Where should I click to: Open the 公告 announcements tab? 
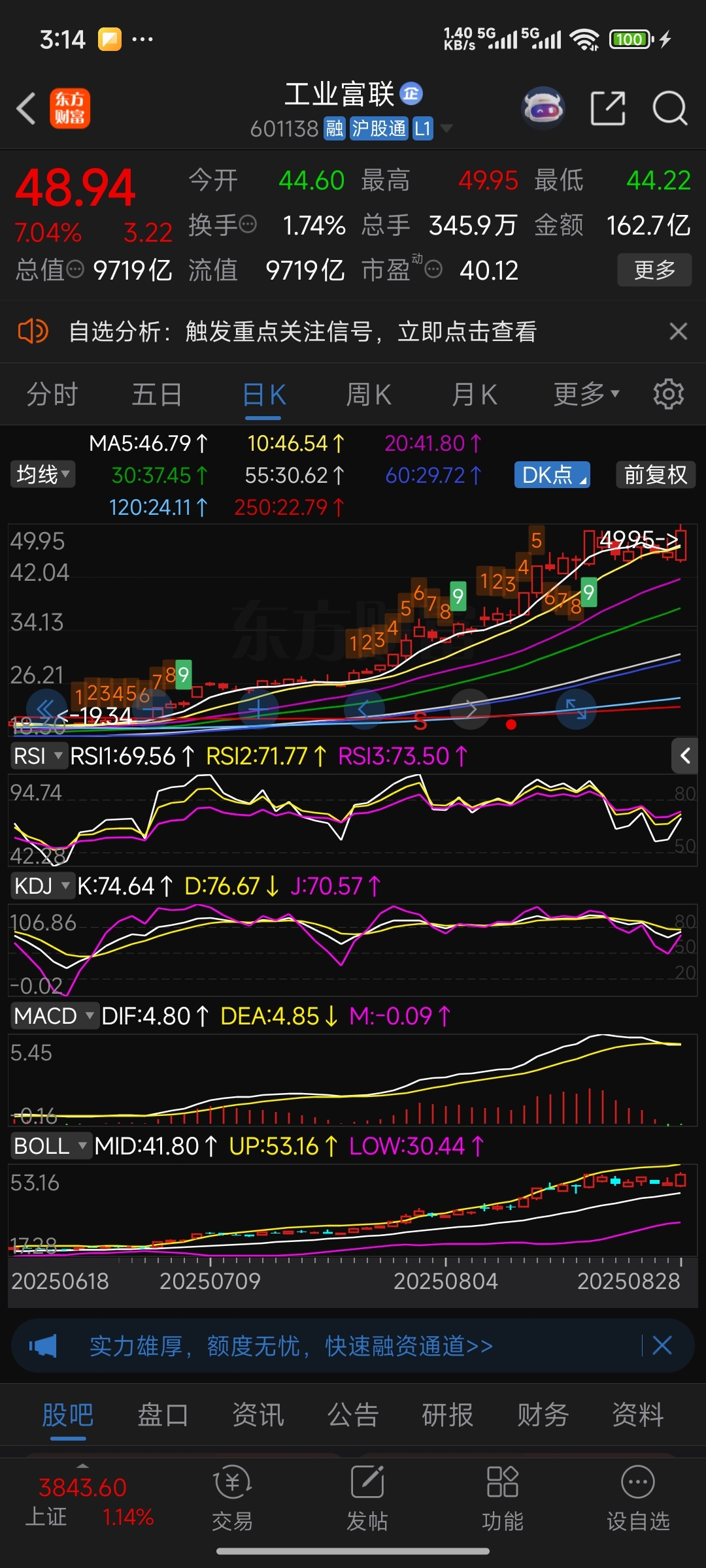tap(353, 1415)
